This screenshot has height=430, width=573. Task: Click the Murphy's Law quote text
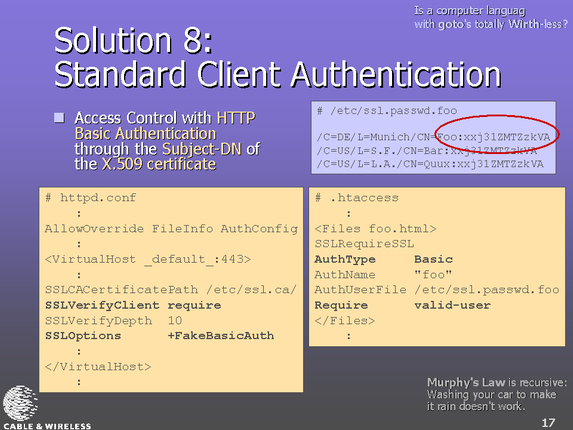(x=497, y=395)
